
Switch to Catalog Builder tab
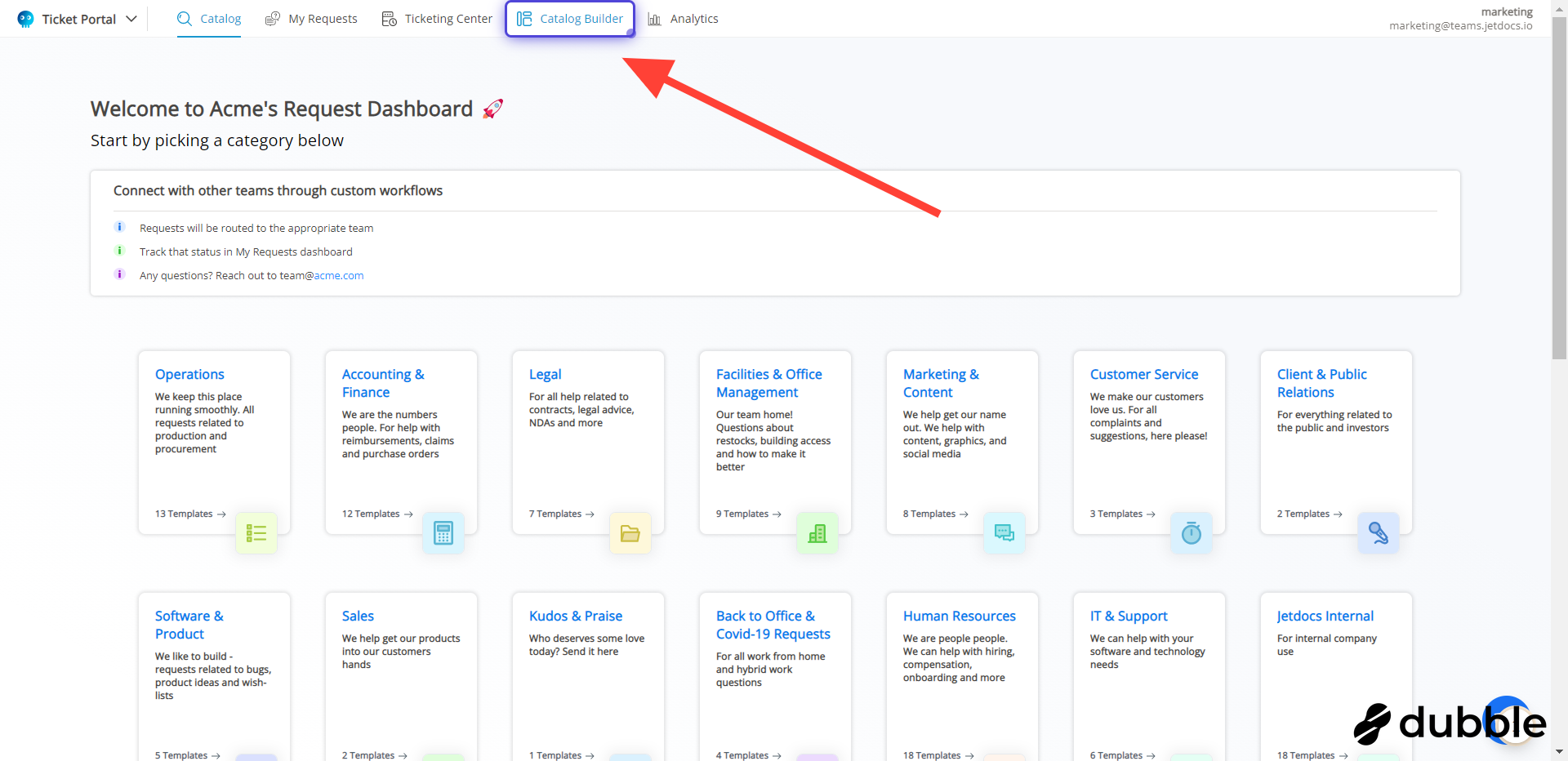coord(570,19)
